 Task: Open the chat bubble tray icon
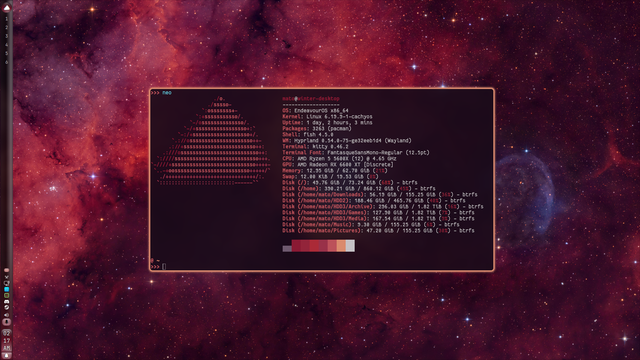coord(7,283)
